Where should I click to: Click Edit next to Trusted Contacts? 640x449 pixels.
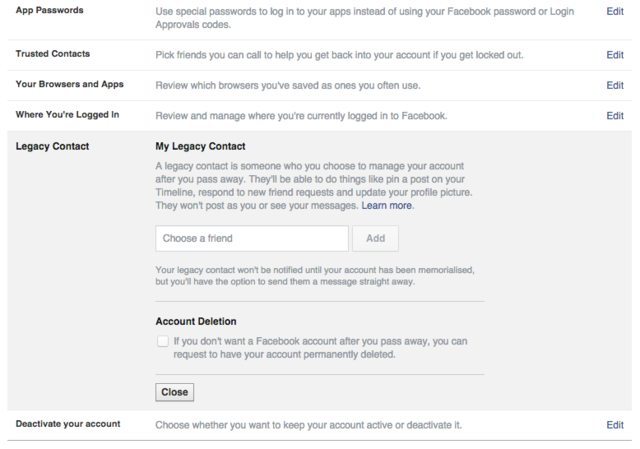pos(615,54)
